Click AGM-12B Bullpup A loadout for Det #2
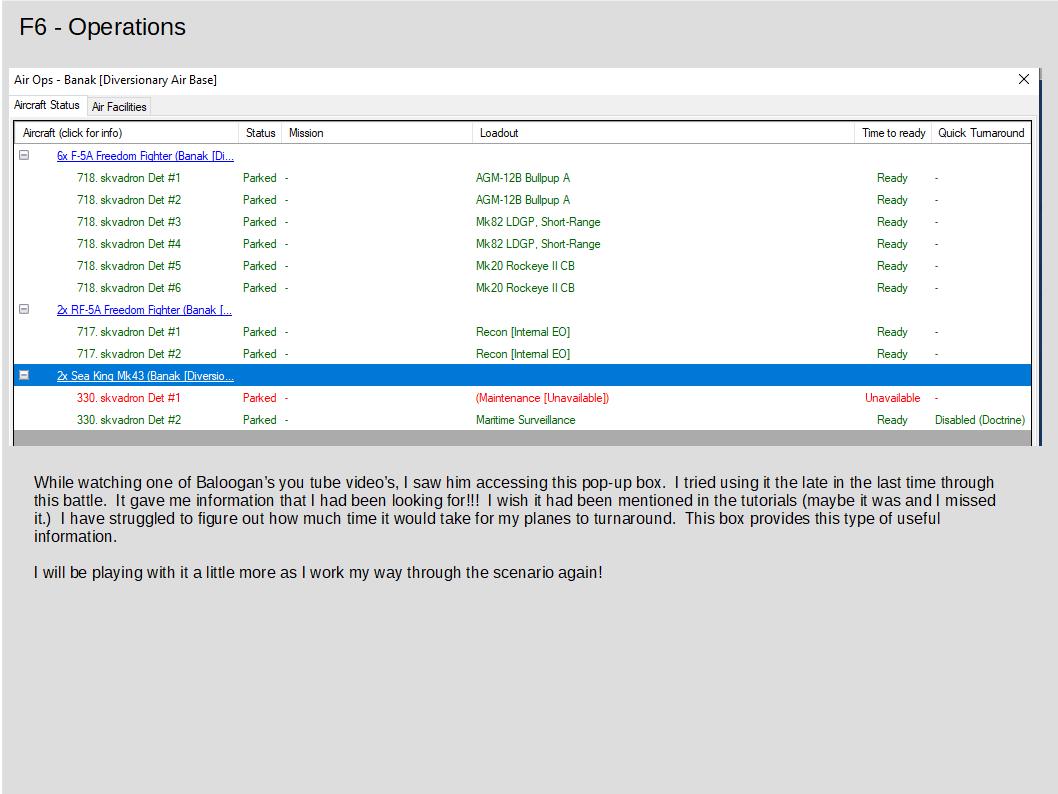Screen dimensions: 1058x794 click(x=523, y=200)
